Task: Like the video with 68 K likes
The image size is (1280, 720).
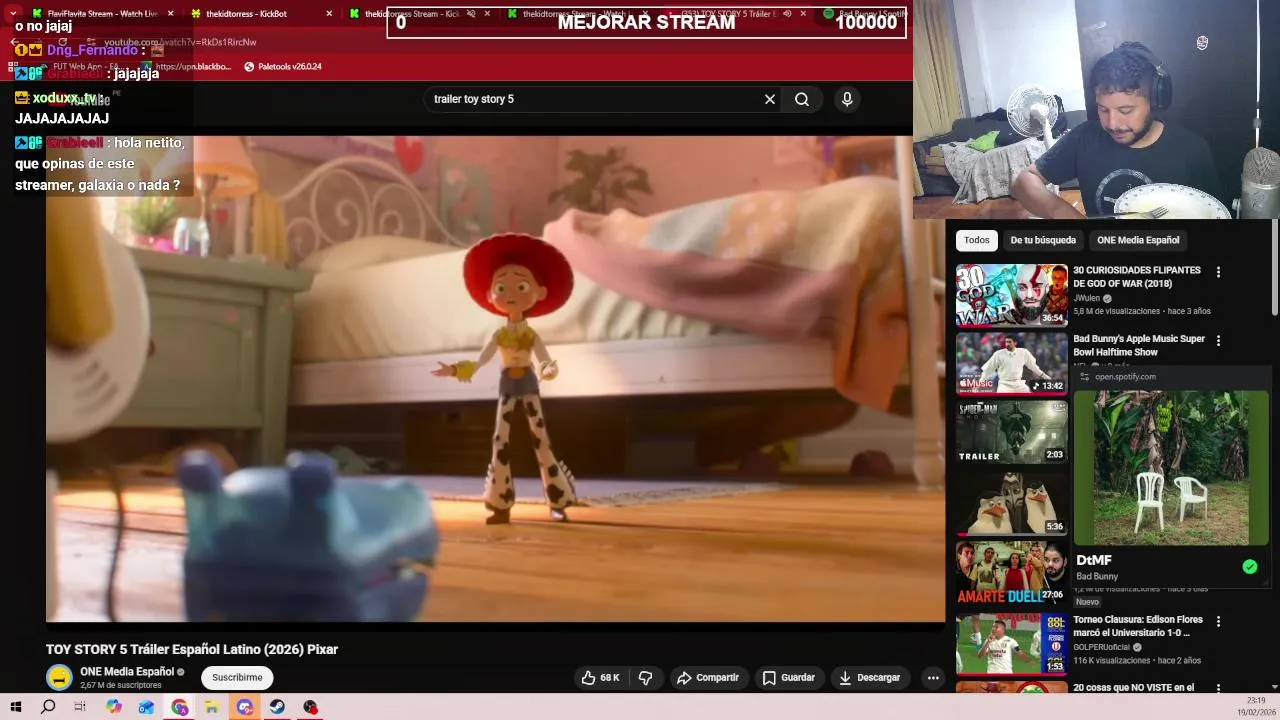Action: coord(600,677)
